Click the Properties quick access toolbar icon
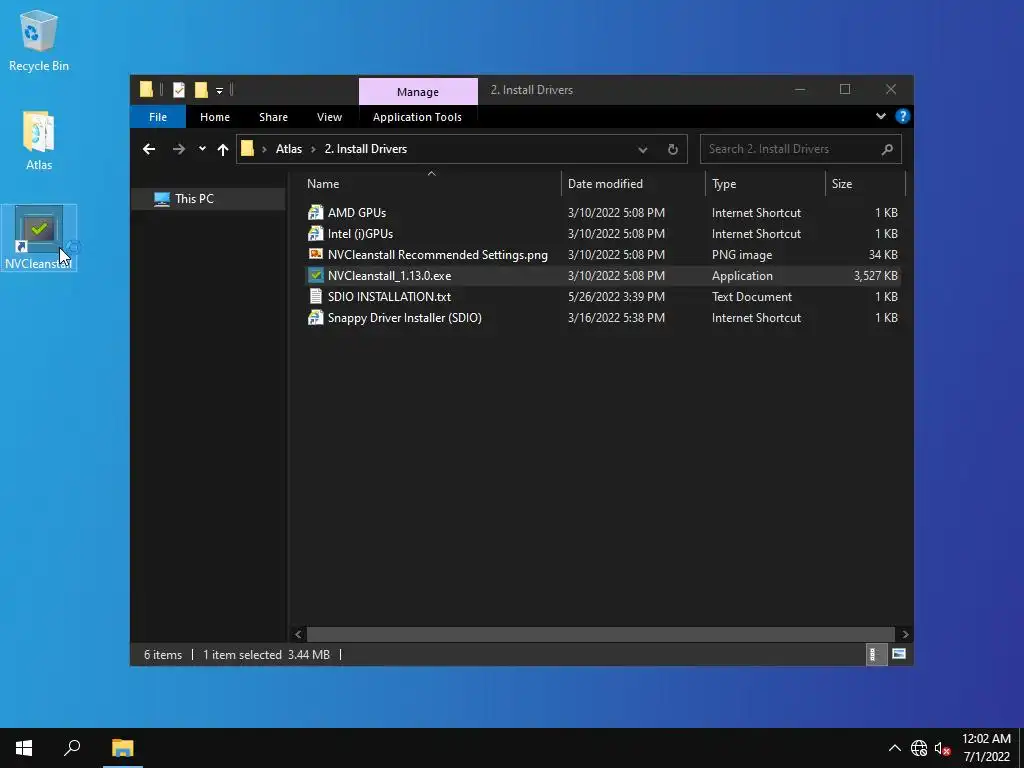Screen dimensions: 1024x768 (178, 89)
